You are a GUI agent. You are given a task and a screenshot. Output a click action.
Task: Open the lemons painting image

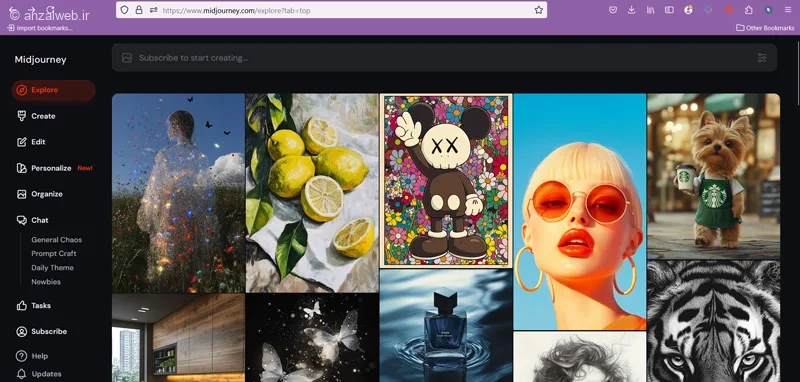click(x=312, y=193)
